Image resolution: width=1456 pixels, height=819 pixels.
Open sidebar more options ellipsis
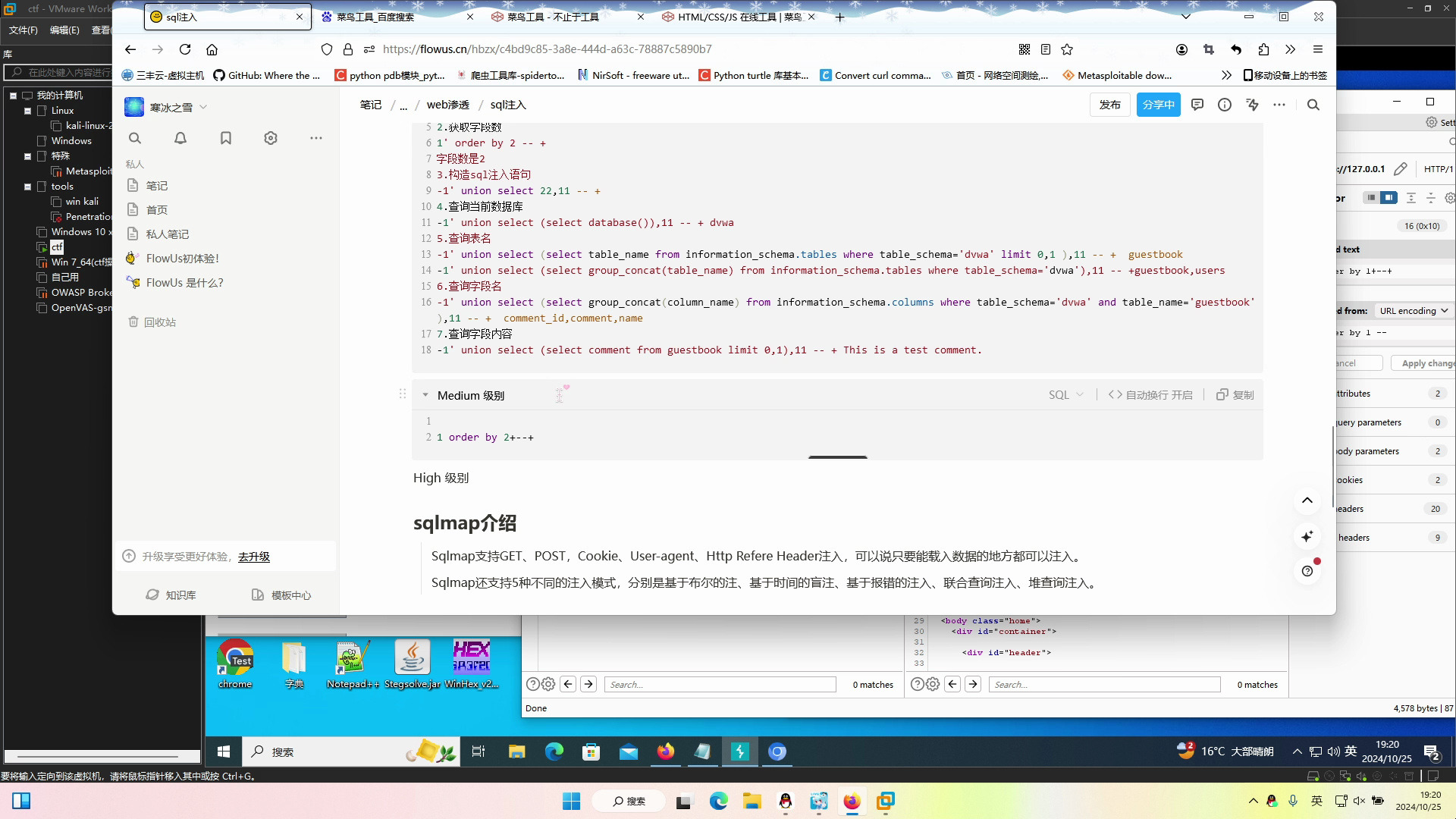pos(316,138)
